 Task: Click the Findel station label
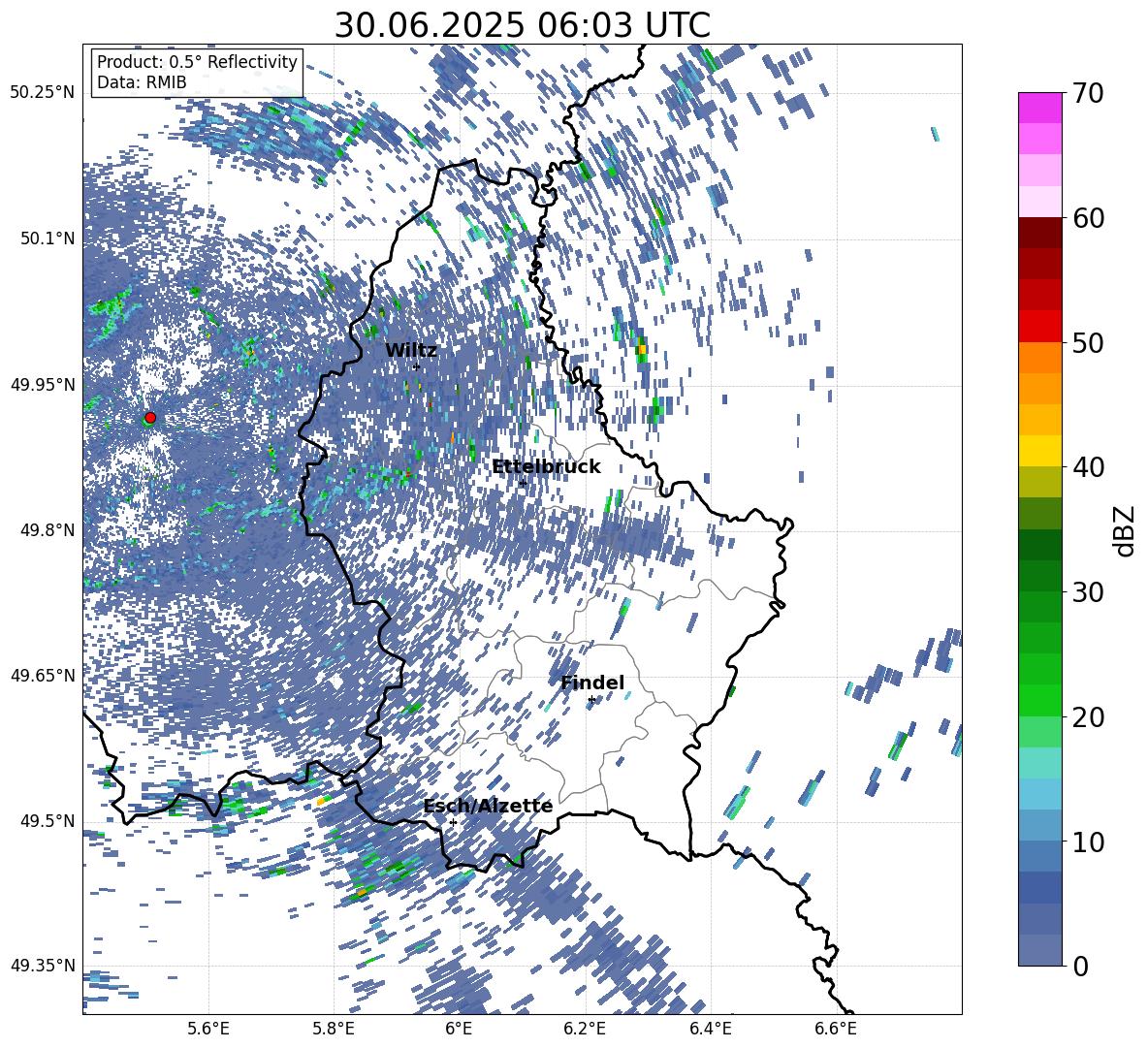point(592,683)
